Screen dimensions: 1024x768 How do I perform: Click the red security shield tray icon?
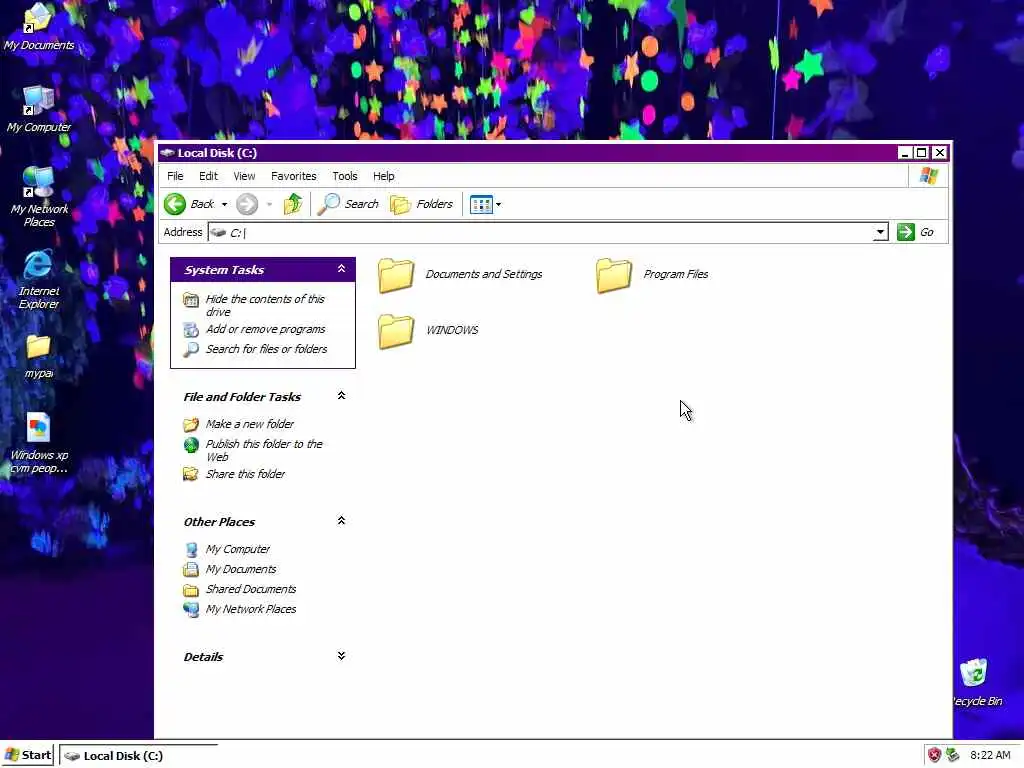click(x=935, y=756)
